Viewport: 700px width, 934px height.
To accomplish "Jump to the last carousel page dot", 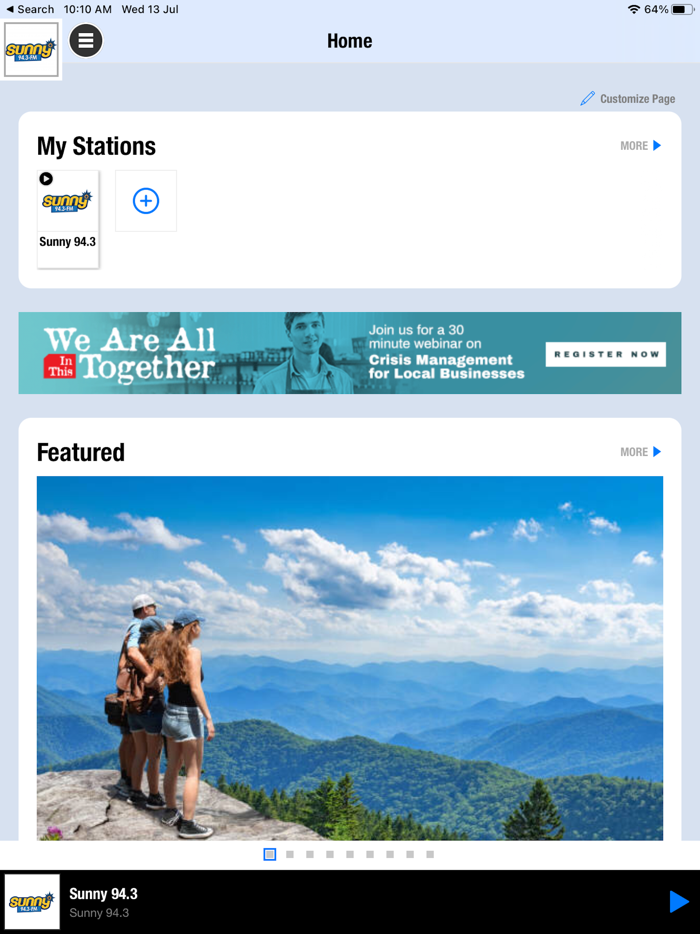I will coord(430,854).
